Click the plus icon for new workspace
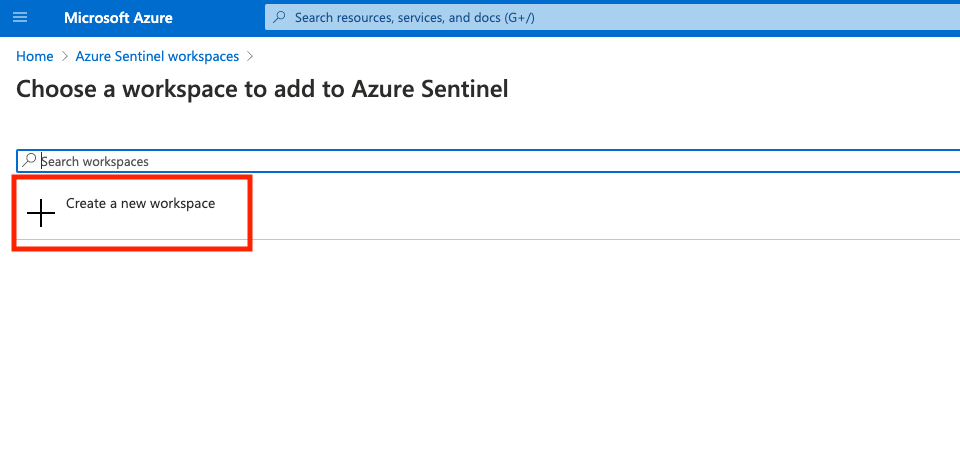The height and width of the screenshot is (464, 960). (x=41, y=213)
